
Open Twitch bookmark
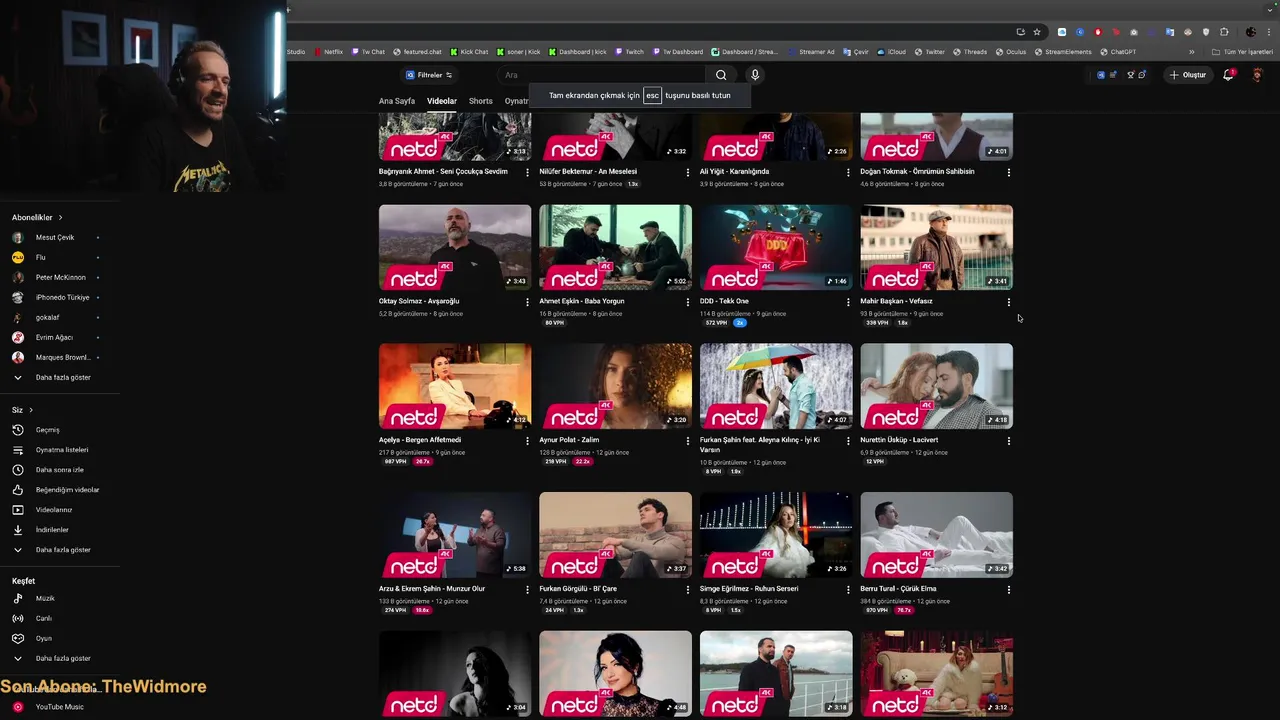(630, 52)
